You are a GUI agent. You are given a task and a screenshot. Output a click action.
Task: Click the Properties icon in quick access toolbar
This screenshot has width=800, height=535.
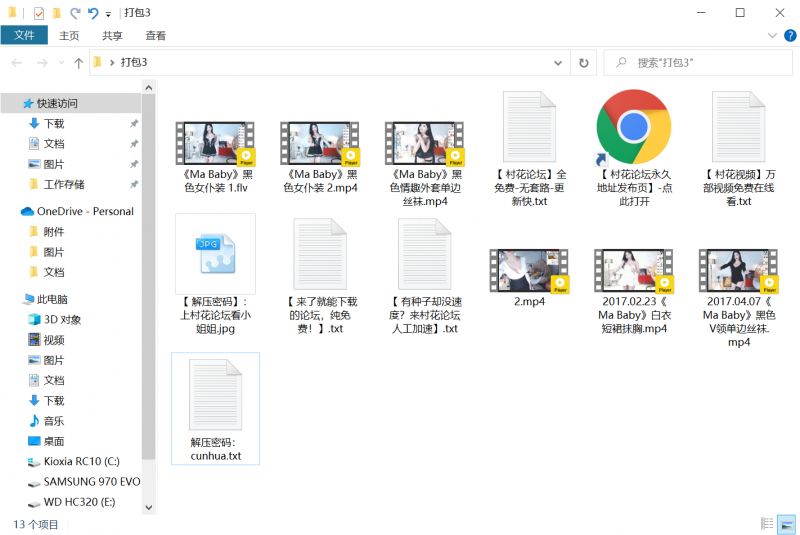(39, 13)
